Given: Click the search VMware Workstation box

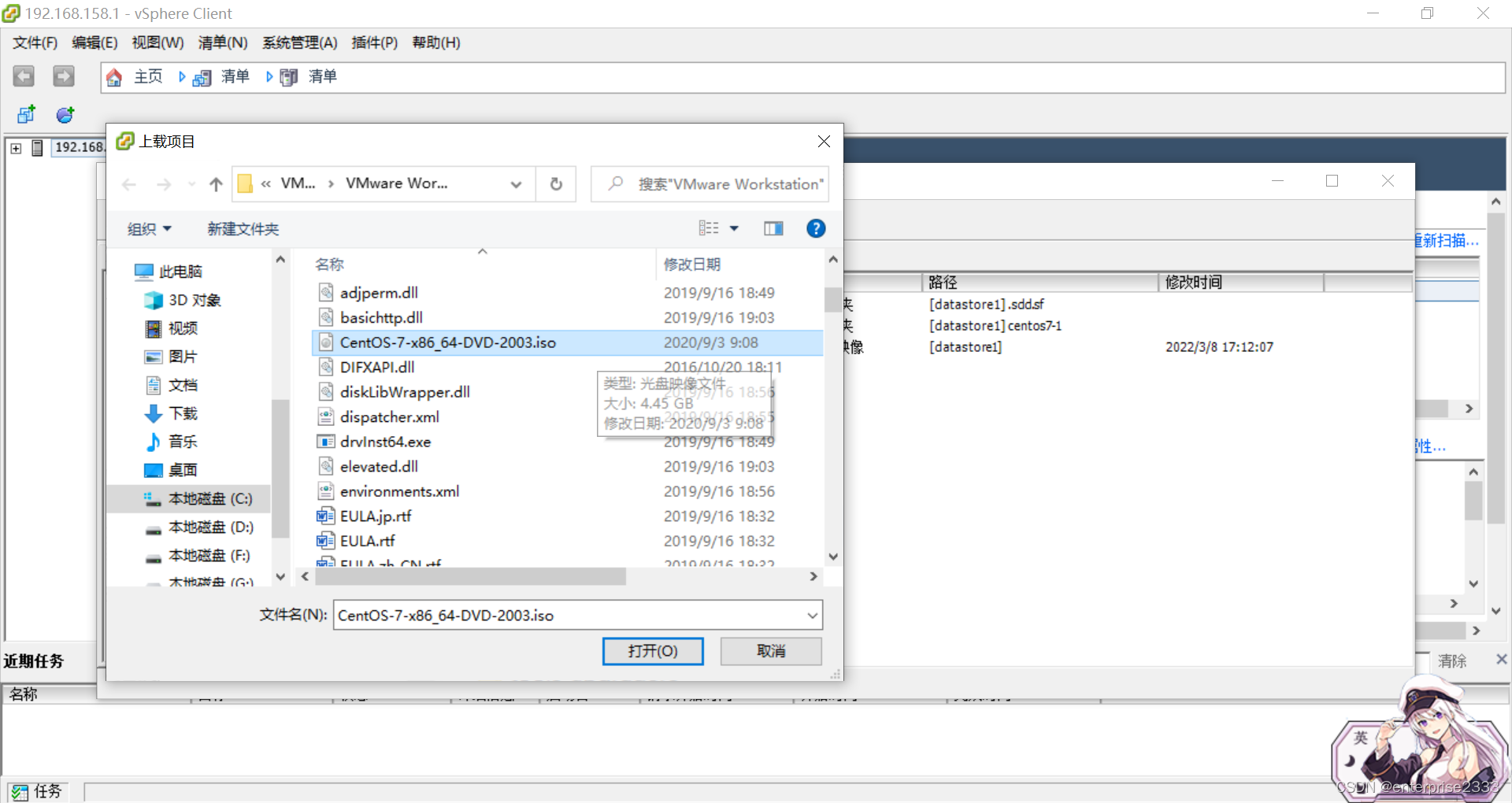Looking at the screenshot, I should tap(710, 184).
